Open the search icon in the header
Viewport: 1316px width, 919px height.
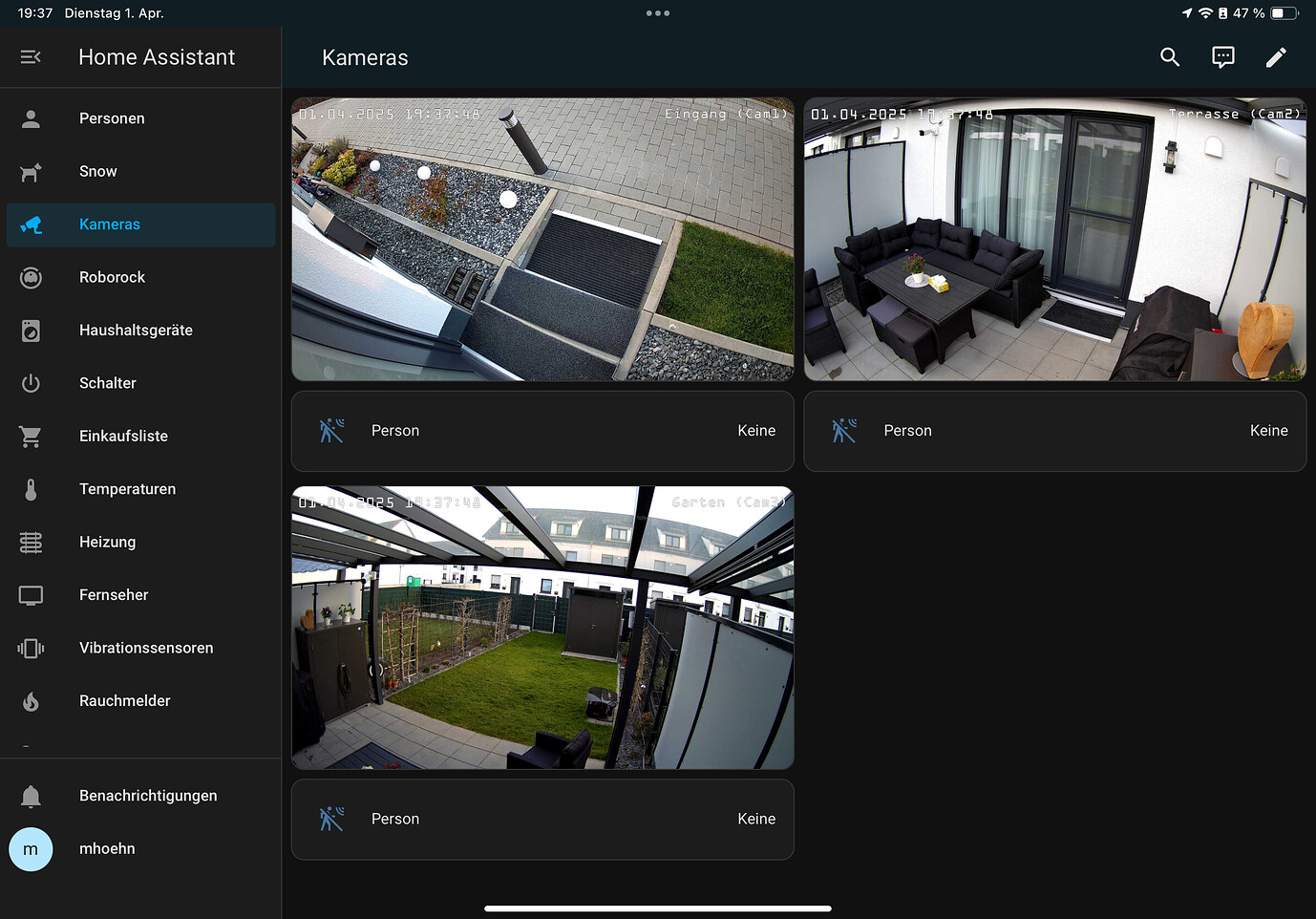click(1170, 57)
